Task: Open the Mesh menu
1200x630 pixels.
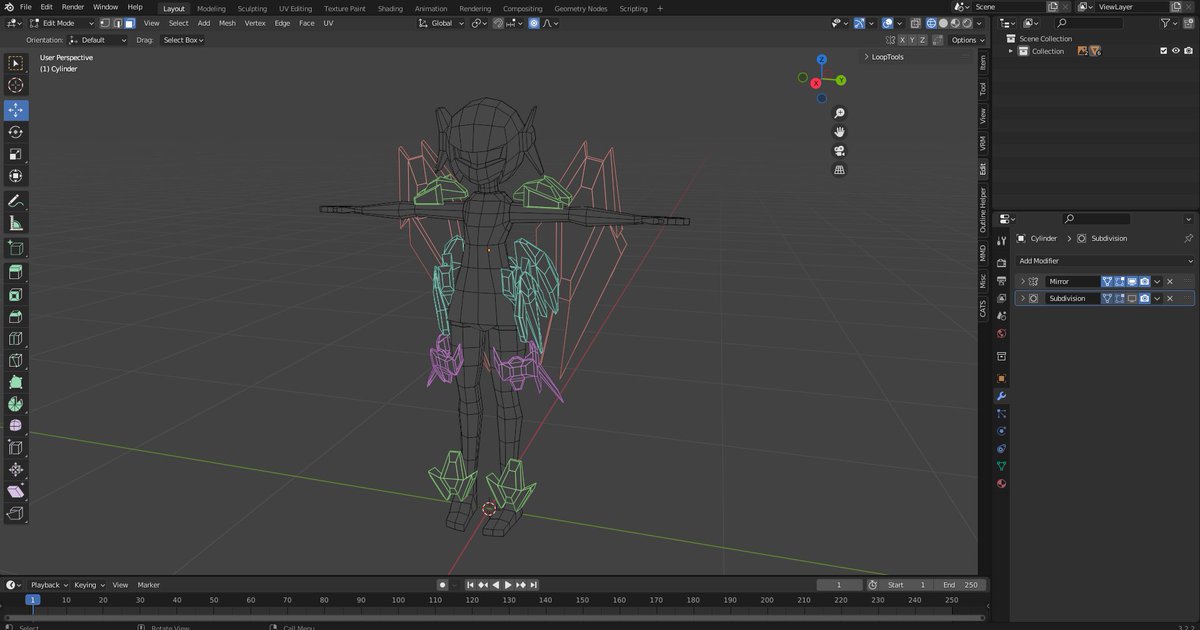Action: click(227, 23)
